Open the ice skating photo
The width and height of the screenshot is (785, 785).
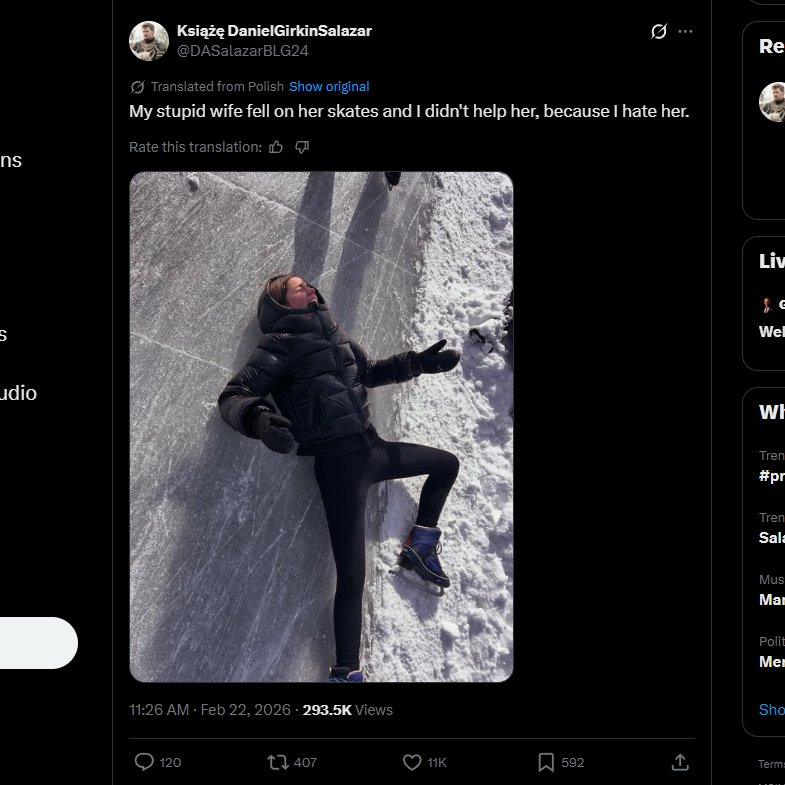(321, 427)
